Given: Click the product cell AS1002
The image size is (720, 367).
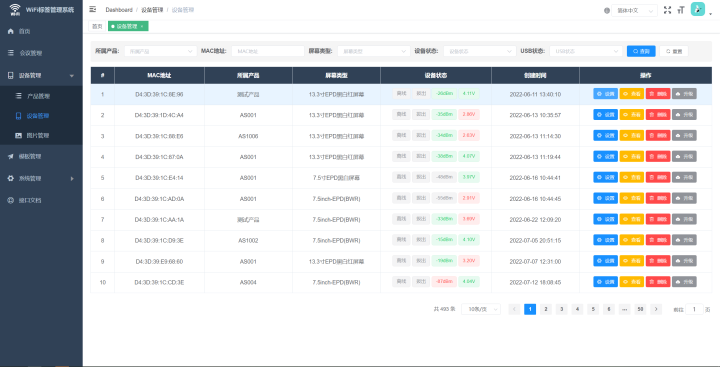Looking at the screenshot, I should pos(248,240).
